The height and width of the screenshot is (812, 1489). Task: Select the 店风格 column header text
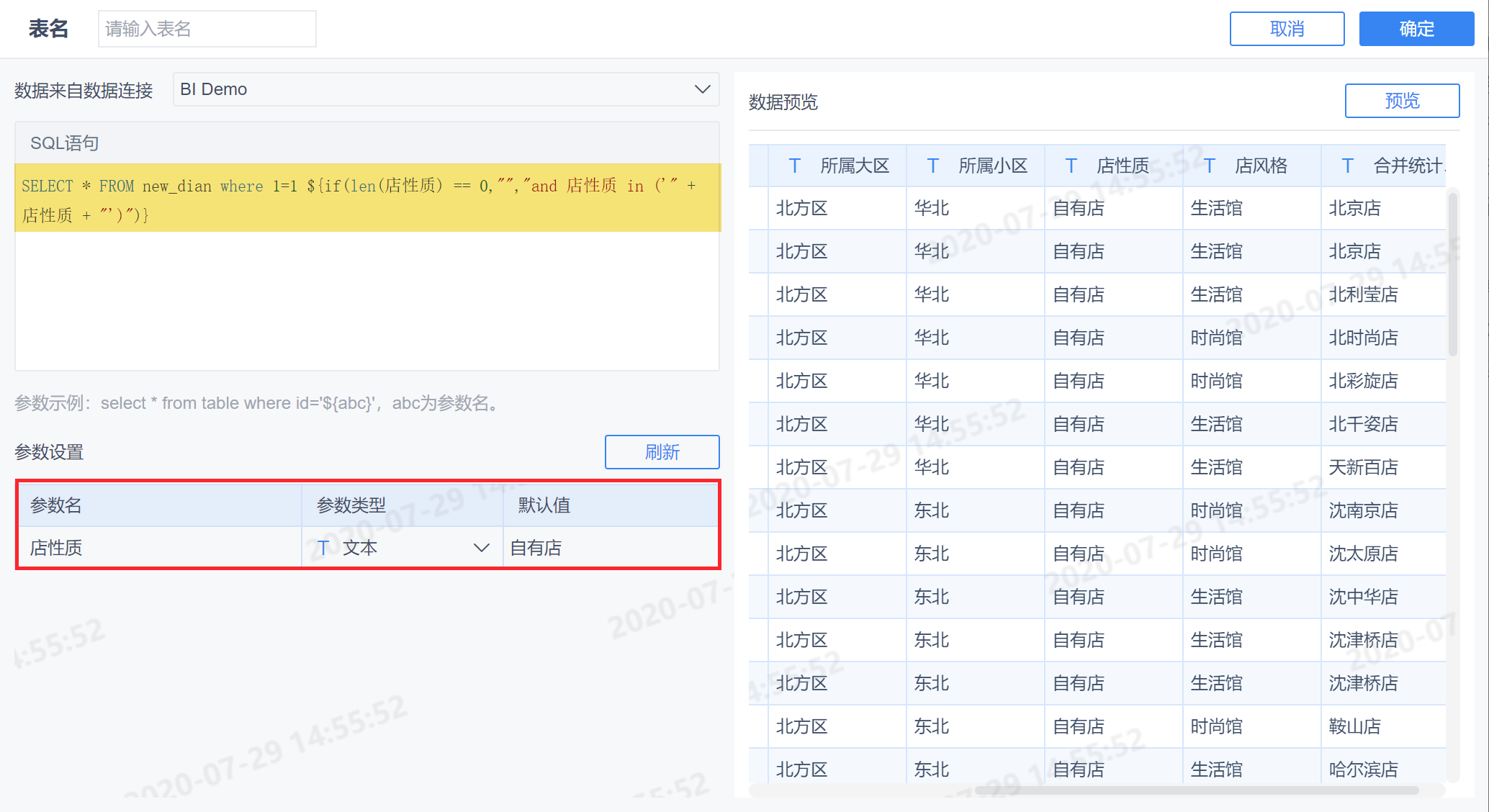click(1261, 166)
